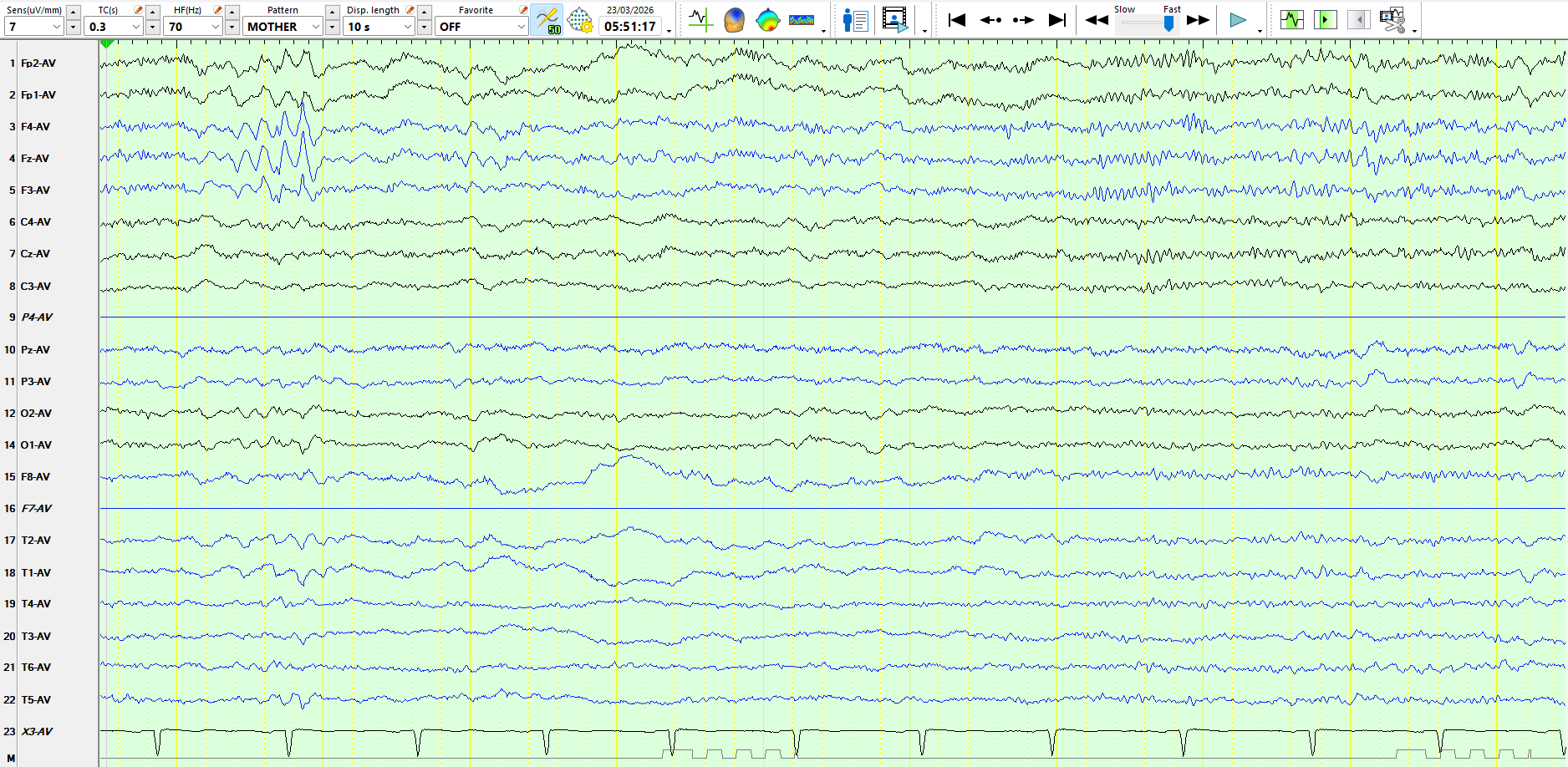The width and height of the screenshot is (1568, 767).
Task: Step the Disp. length value up
Action: pos(425,12)
